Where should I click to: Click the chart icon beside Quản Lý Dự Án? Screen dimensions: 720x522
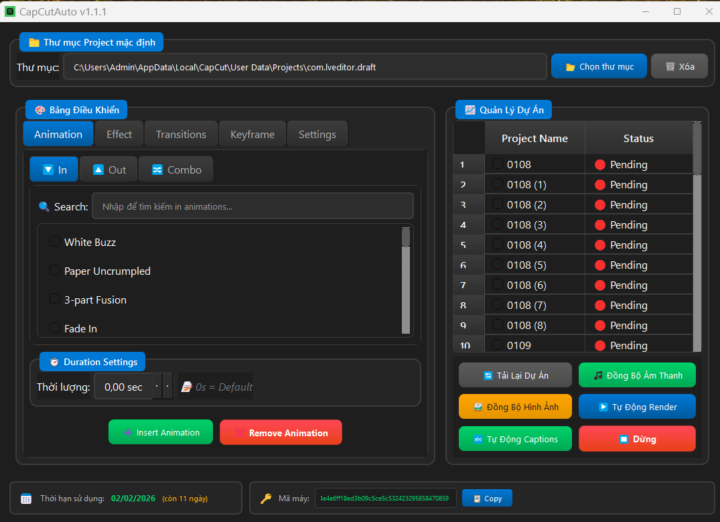[470, 110]
